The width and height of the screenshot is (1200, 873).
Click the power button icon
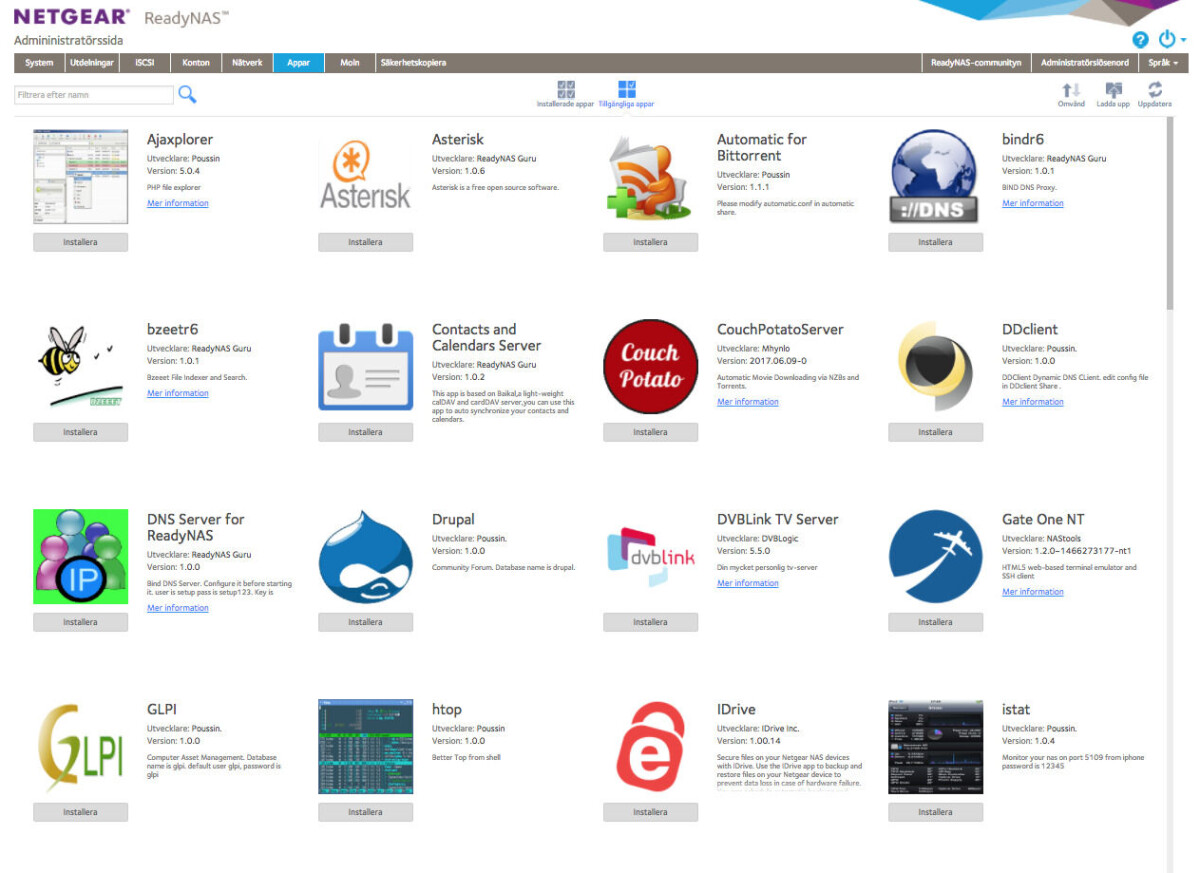[1167, 39]
